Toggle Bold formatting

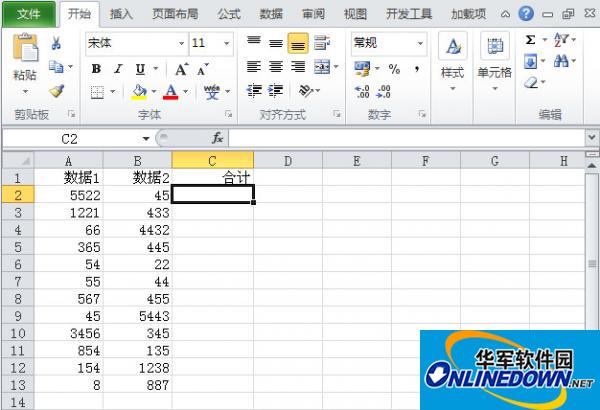[x=96, y=69]
